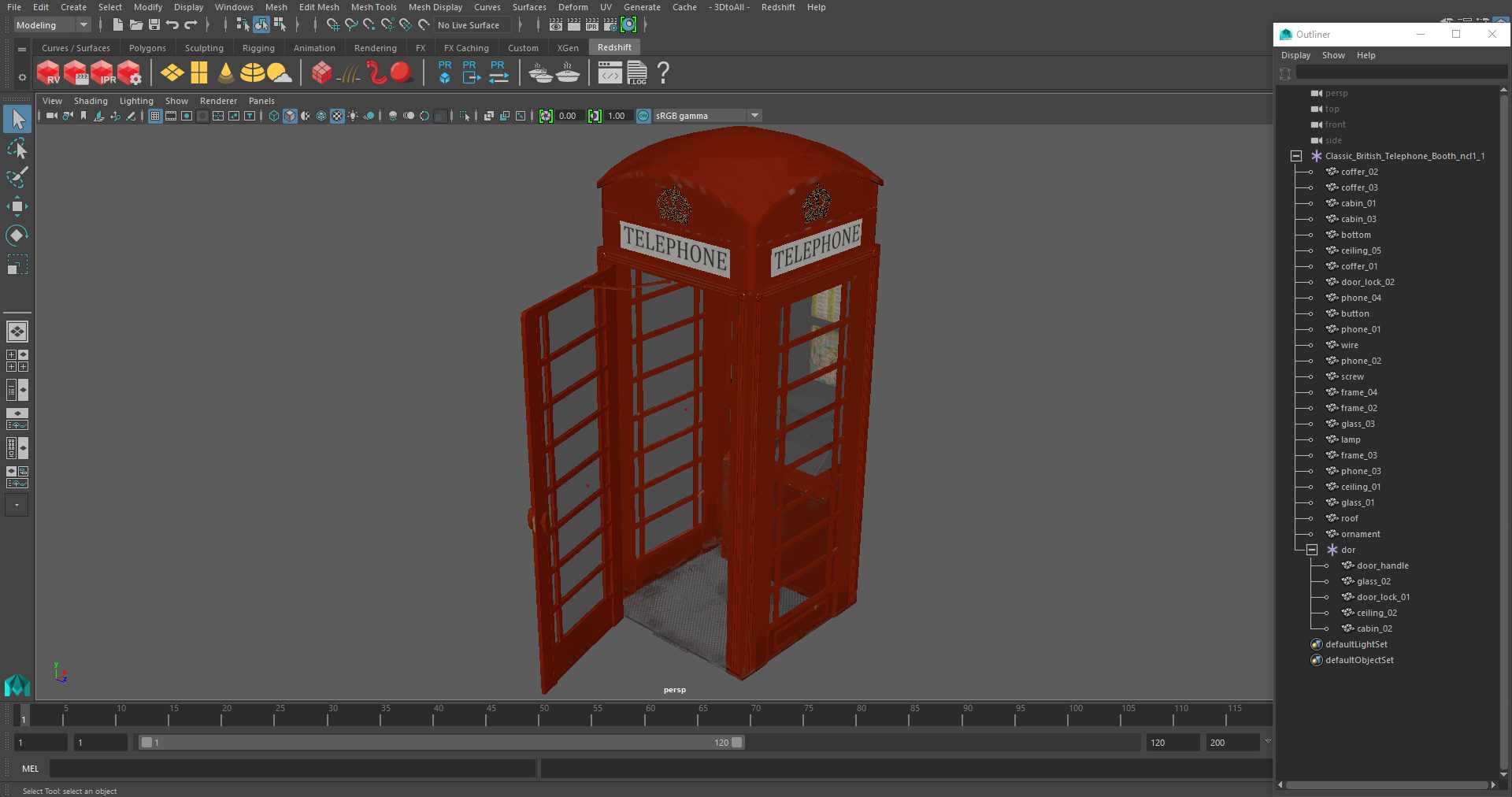Screen dimensions: 1512x797
Task: Open the panel Shading menu
Action: [91, 101]
